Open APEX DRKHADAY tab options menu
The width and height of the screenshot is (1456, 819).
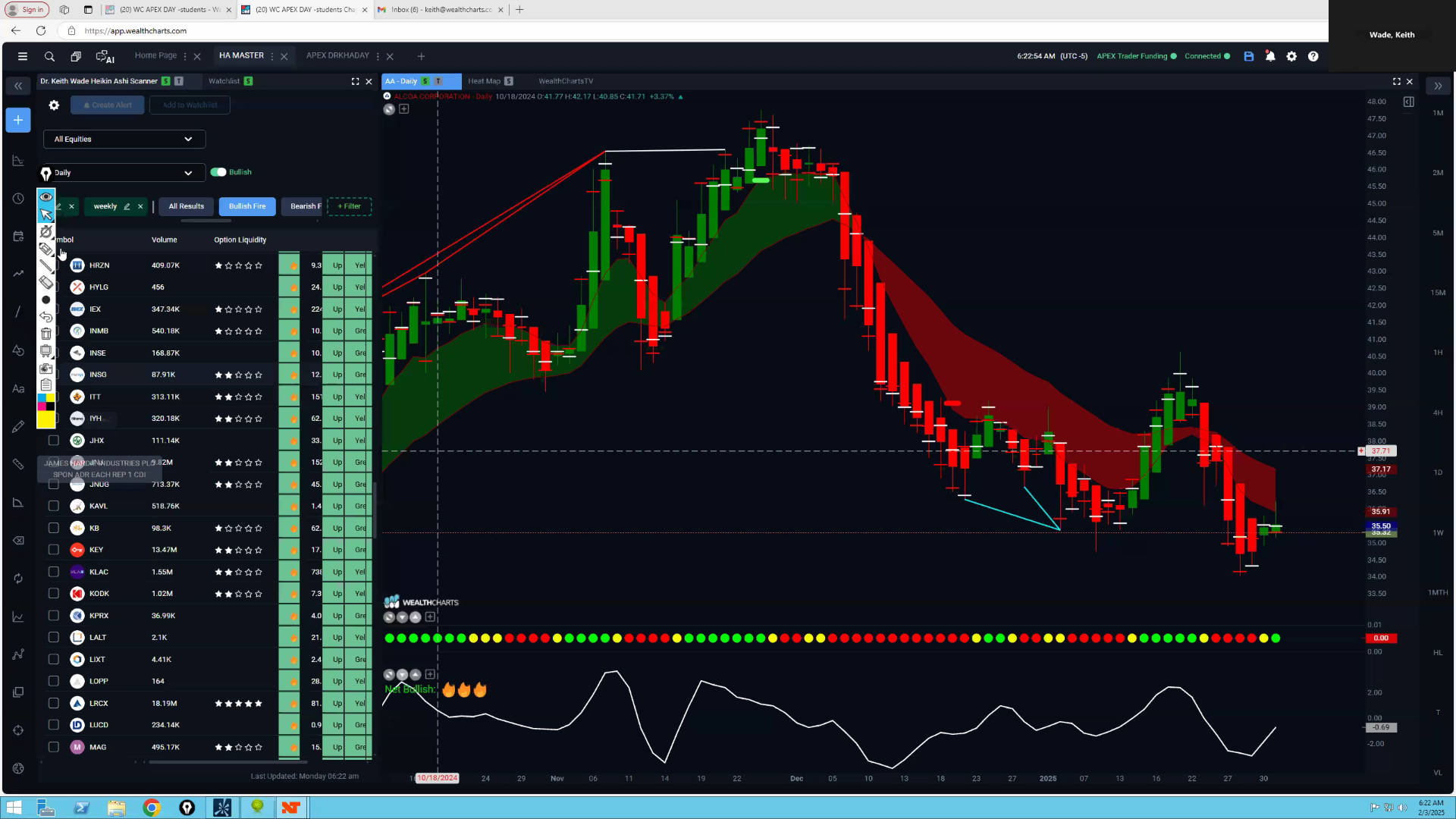click(x=378, y=56)
